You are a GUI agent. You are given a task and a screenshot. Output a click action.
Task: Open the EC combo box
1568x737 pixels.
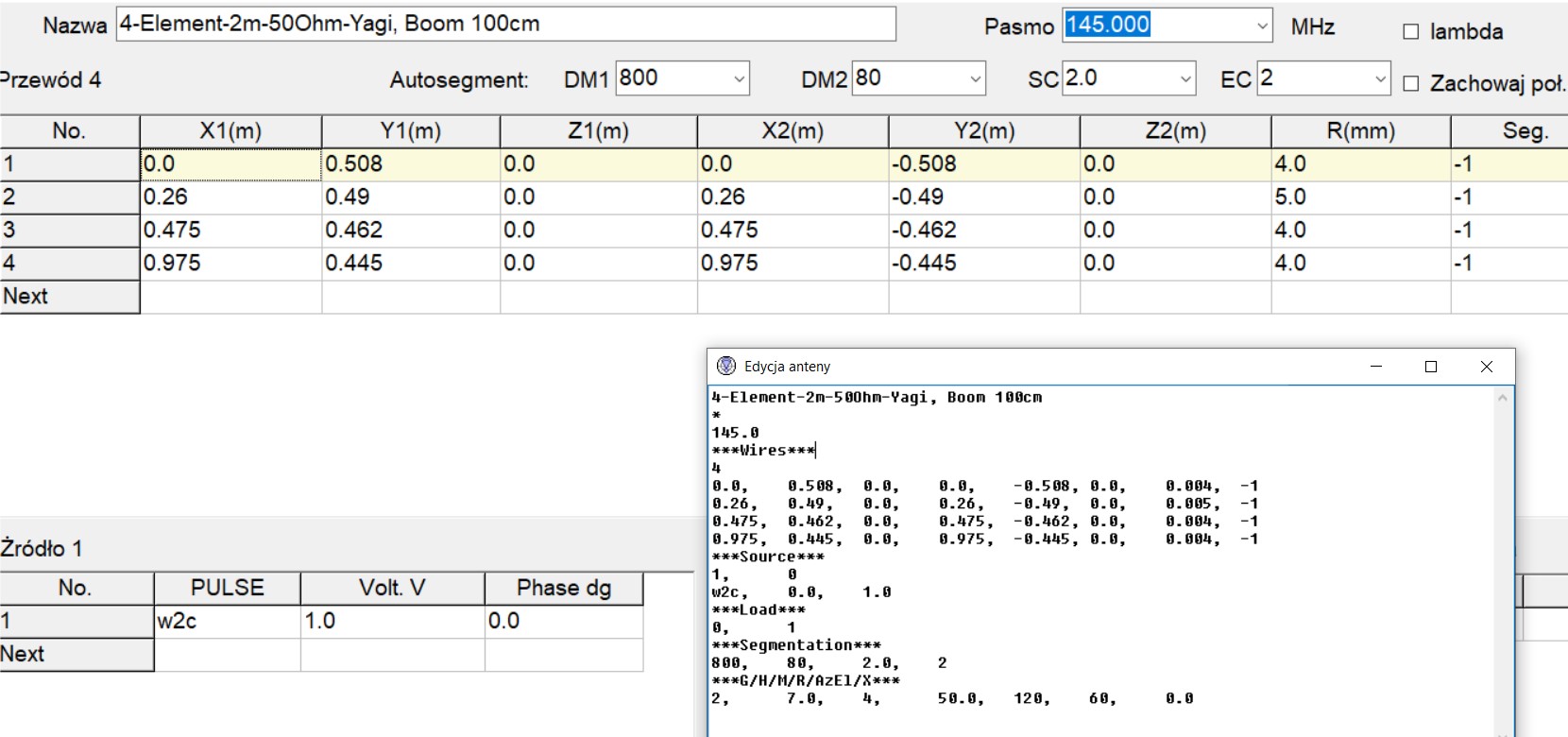click(x=1380, y=79)
